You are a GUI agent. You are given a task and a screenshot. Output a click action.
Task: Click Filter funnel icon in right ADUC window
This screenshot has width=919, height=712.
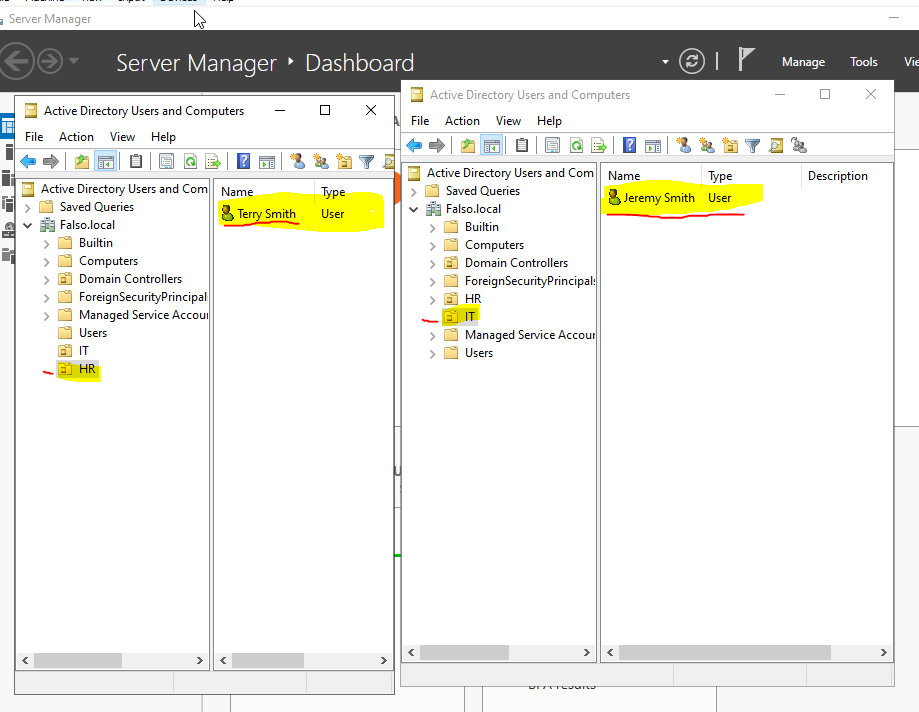coord(753,145)
